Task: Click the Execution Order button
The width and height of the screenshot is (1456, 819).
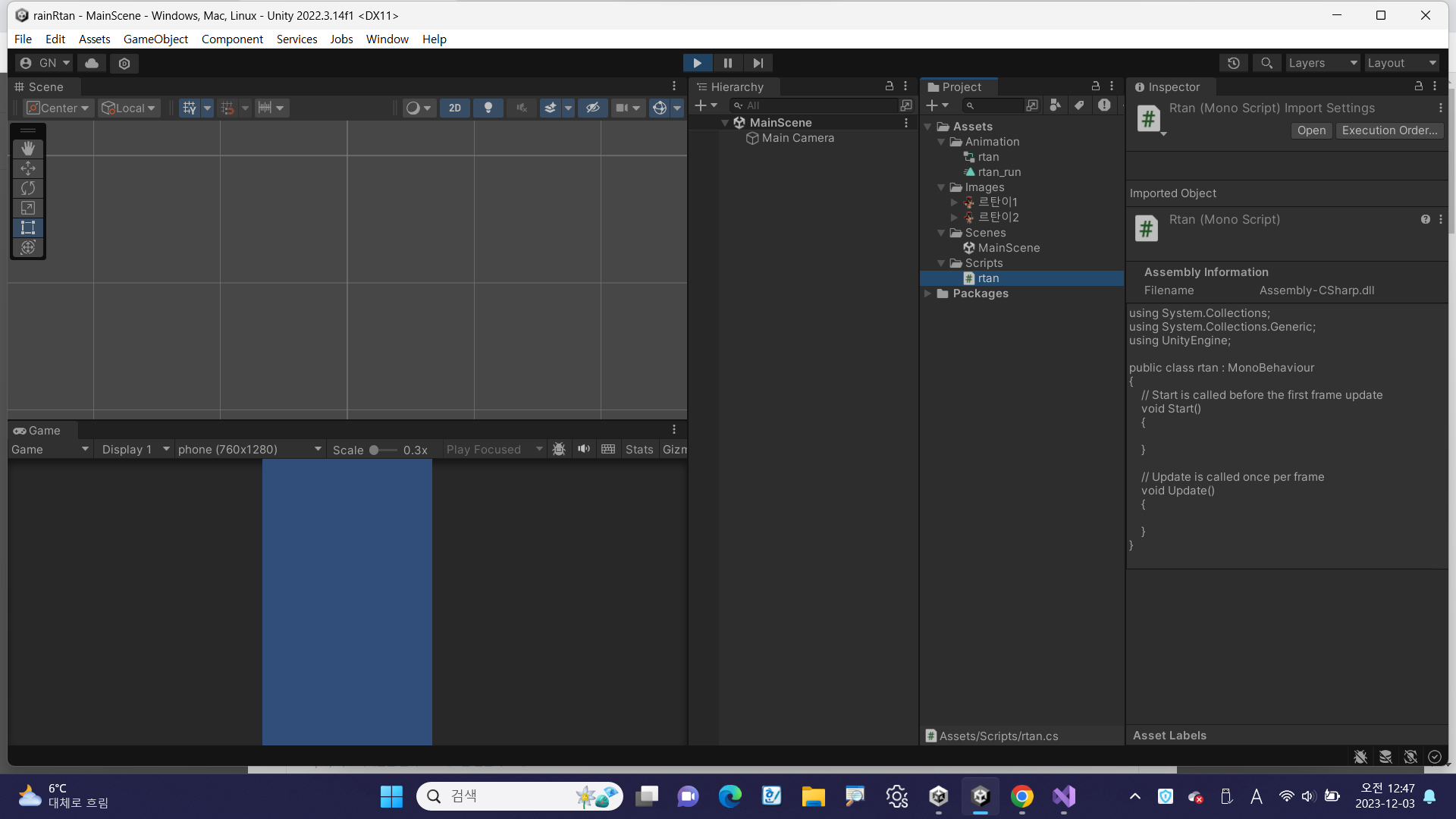Action: coord(1389,130)
